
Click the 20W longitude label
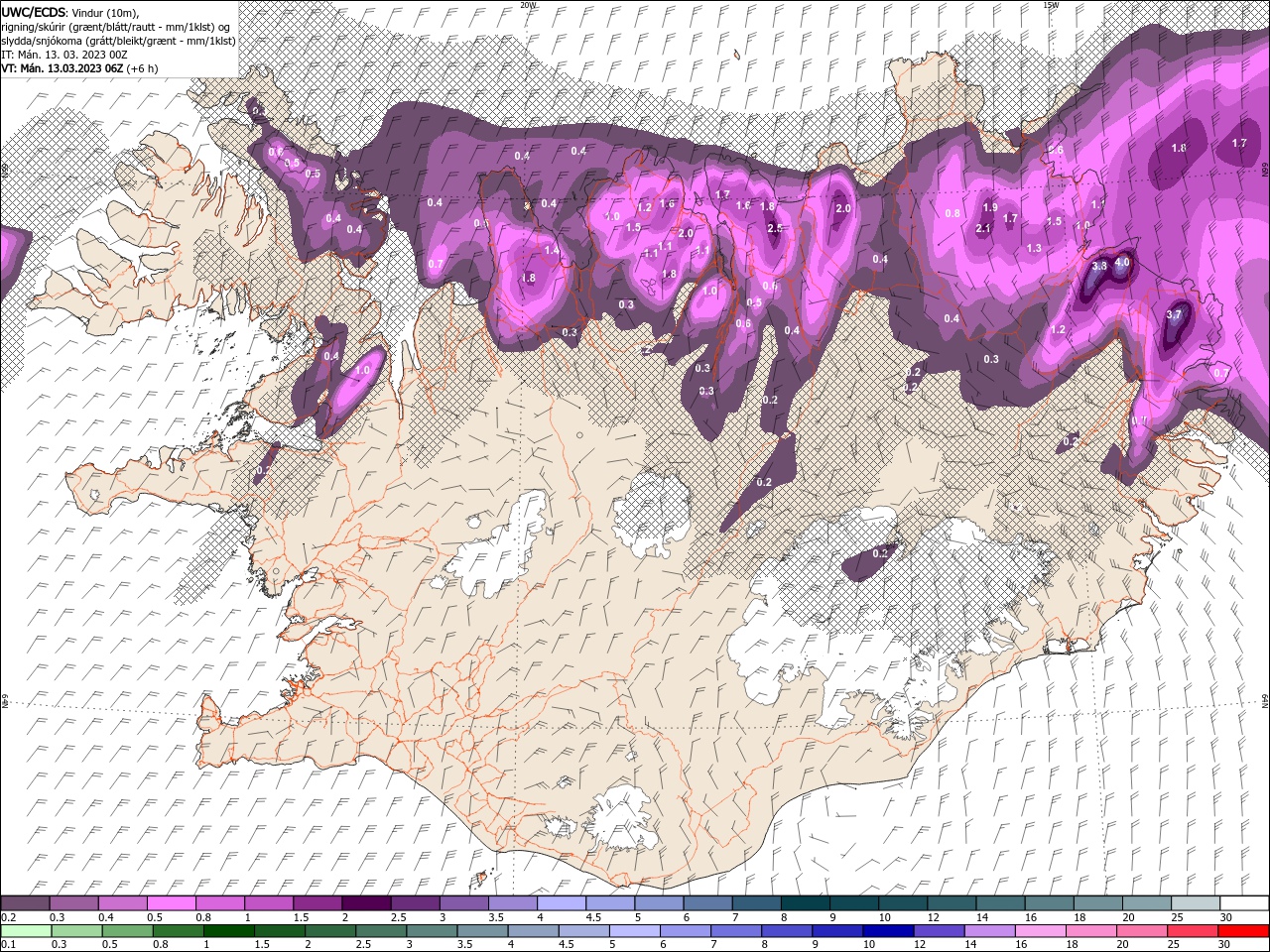pyautogui.click(x=528, y=5)
